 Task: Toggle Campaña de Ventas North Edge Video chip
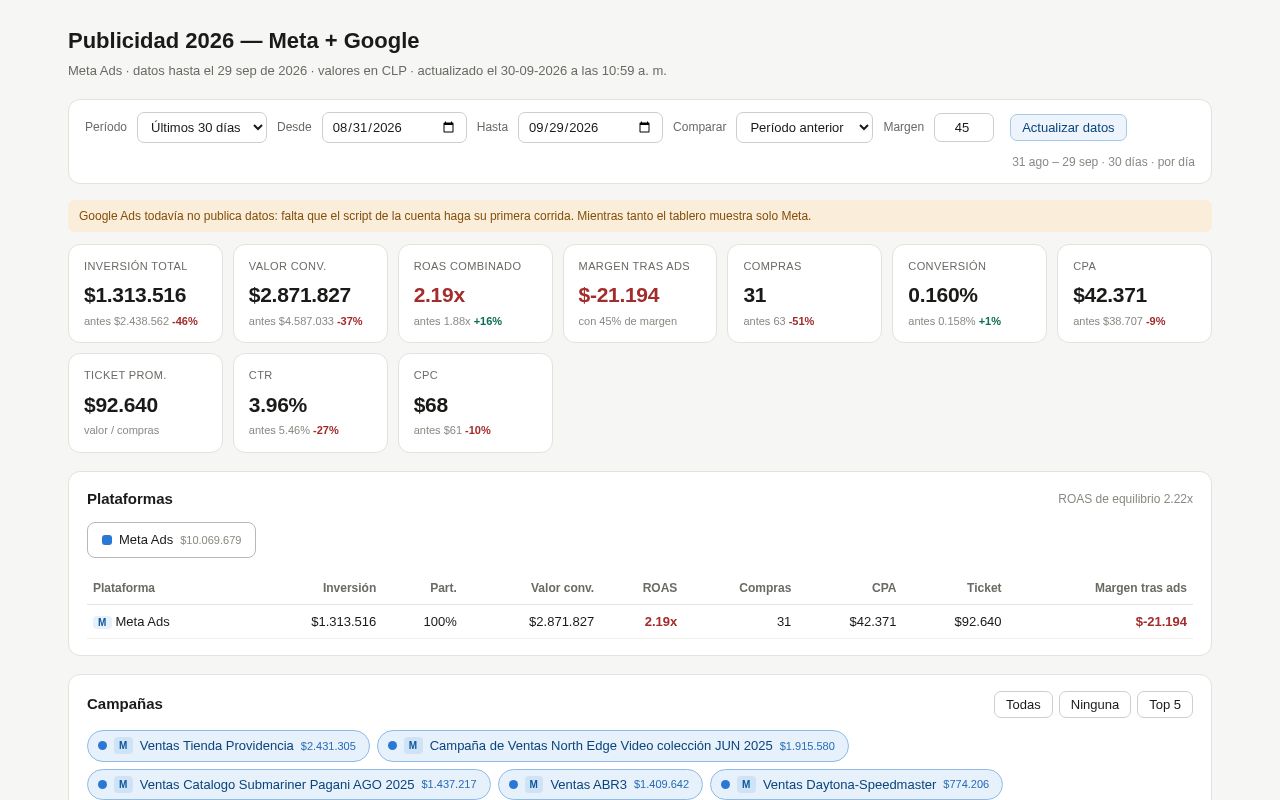(x=612, y=746)
